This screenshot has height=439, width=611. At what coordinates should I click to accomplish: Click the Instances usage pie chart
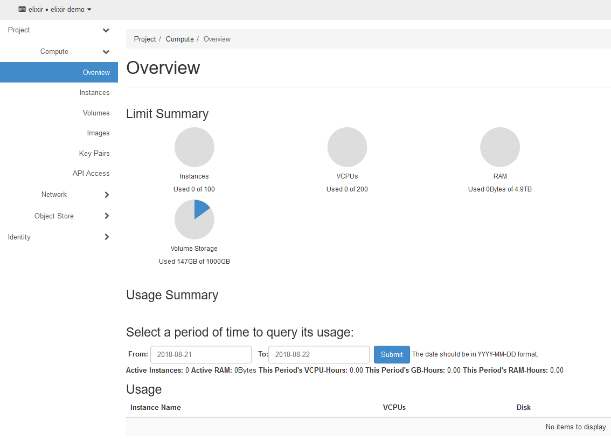point(194,147)
